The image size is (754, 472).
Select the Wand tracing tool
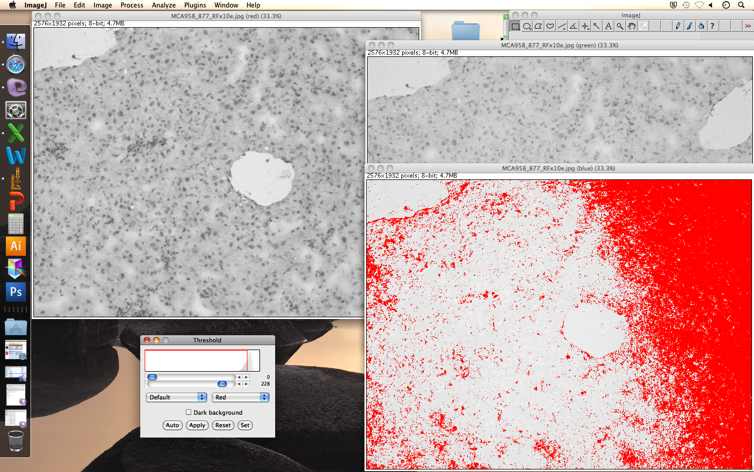click(596, 26)
